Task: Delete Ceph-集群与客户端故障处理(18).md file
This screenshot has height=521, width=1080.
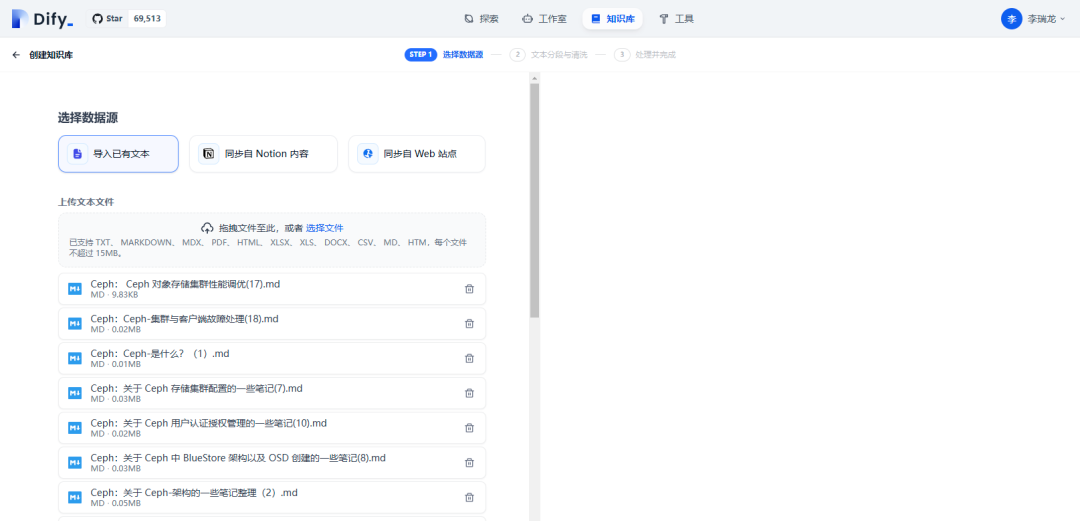Action: pos(469,323)
